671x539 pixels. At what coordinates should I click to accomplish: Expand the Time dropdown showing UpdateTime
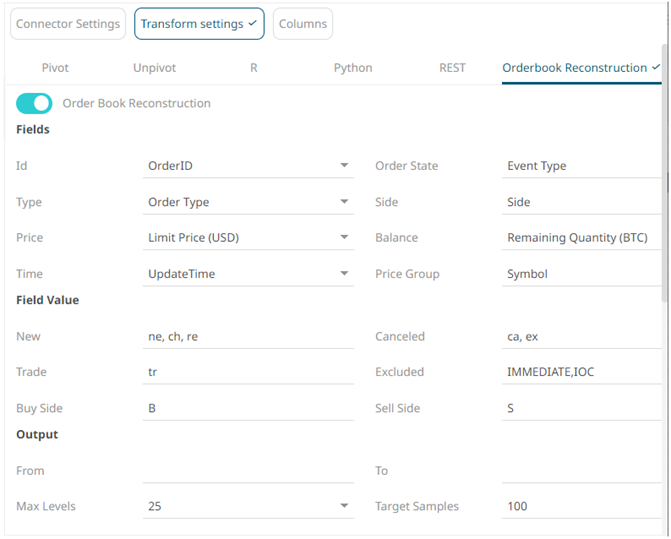click(x=250, y=274)
